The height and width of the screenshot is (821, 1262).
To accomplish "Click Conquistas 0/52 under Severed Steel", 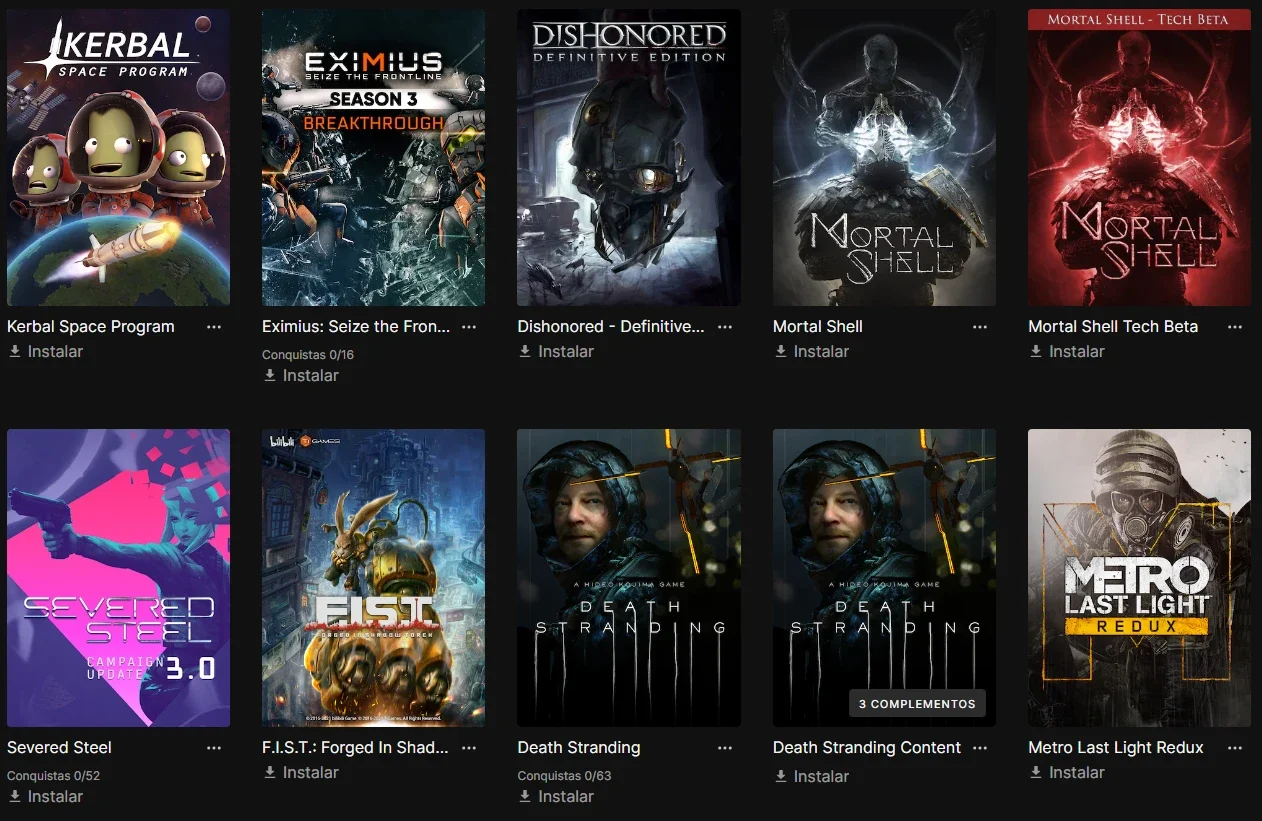I will (53, 776).
